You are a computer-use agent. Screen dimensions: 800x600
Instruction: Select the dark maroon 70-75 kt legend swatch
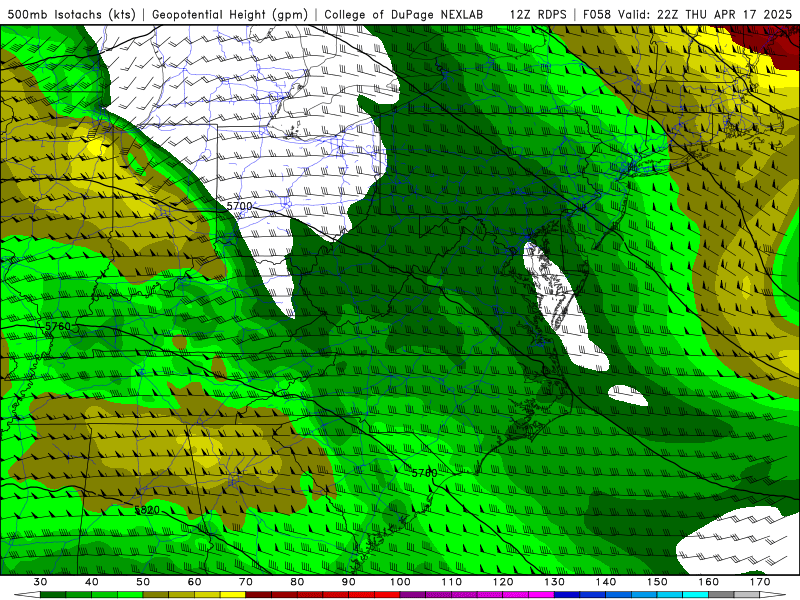pyautogui.click(x=259, y=595)
